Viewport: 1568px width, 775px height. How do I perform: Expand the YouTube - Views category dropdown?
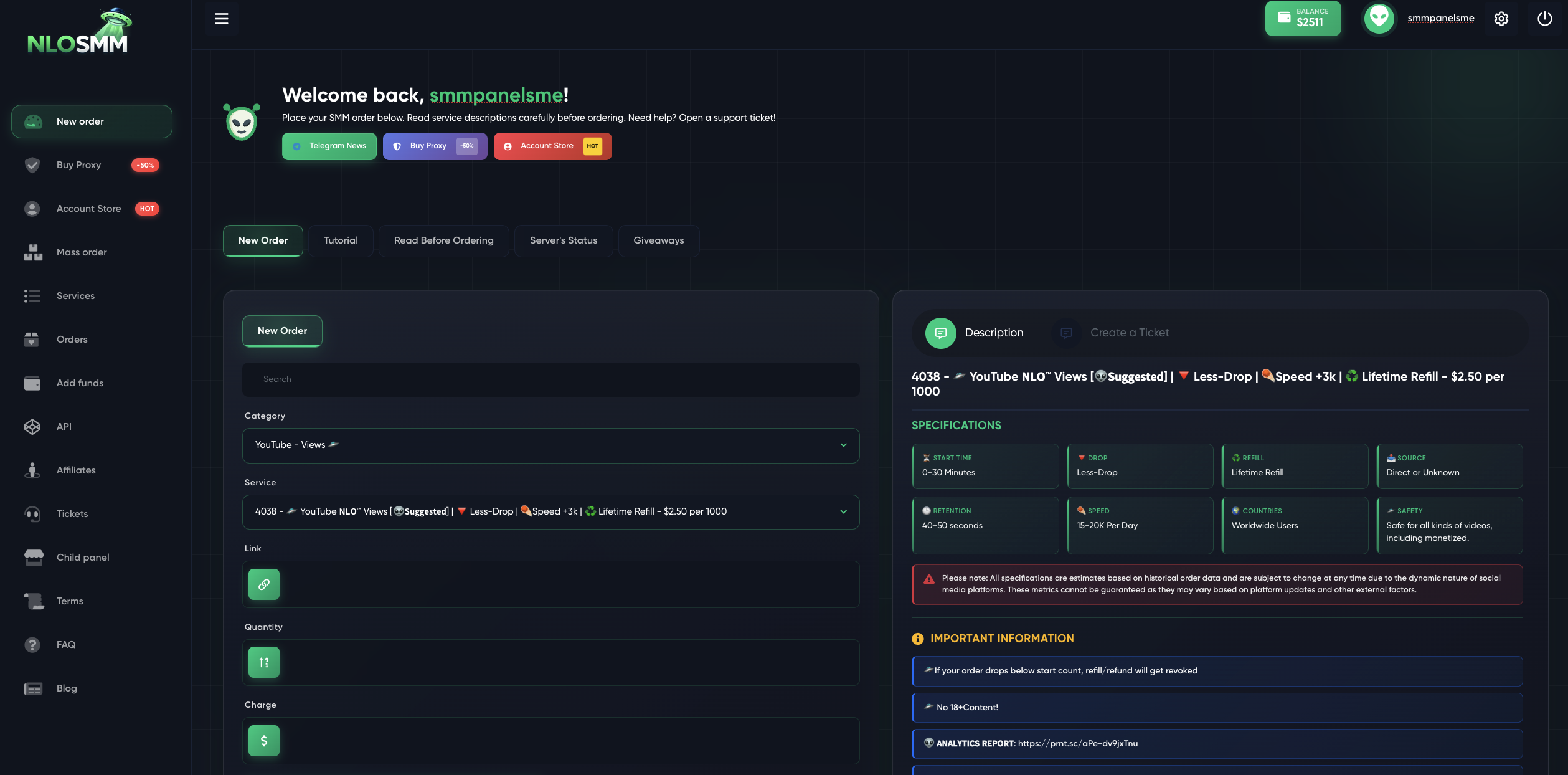tap(550, 445)
